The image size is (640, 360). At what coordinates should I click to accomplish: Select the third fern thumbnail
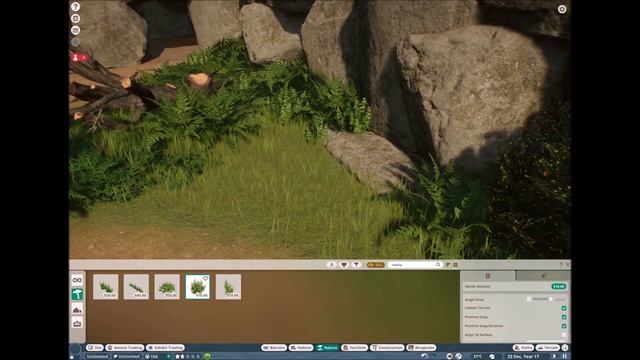tap(167, 287)
